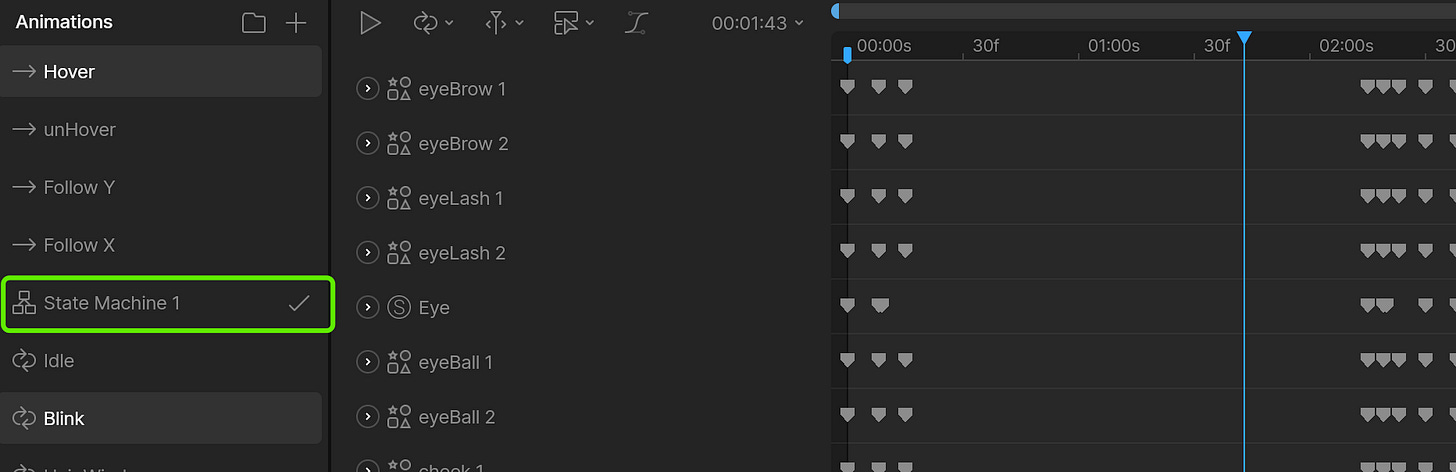The width and height of the screenshot is (1456, 472).
Task: Select first keyframe on eyeBrow 1 row
Action: (847, 87)
